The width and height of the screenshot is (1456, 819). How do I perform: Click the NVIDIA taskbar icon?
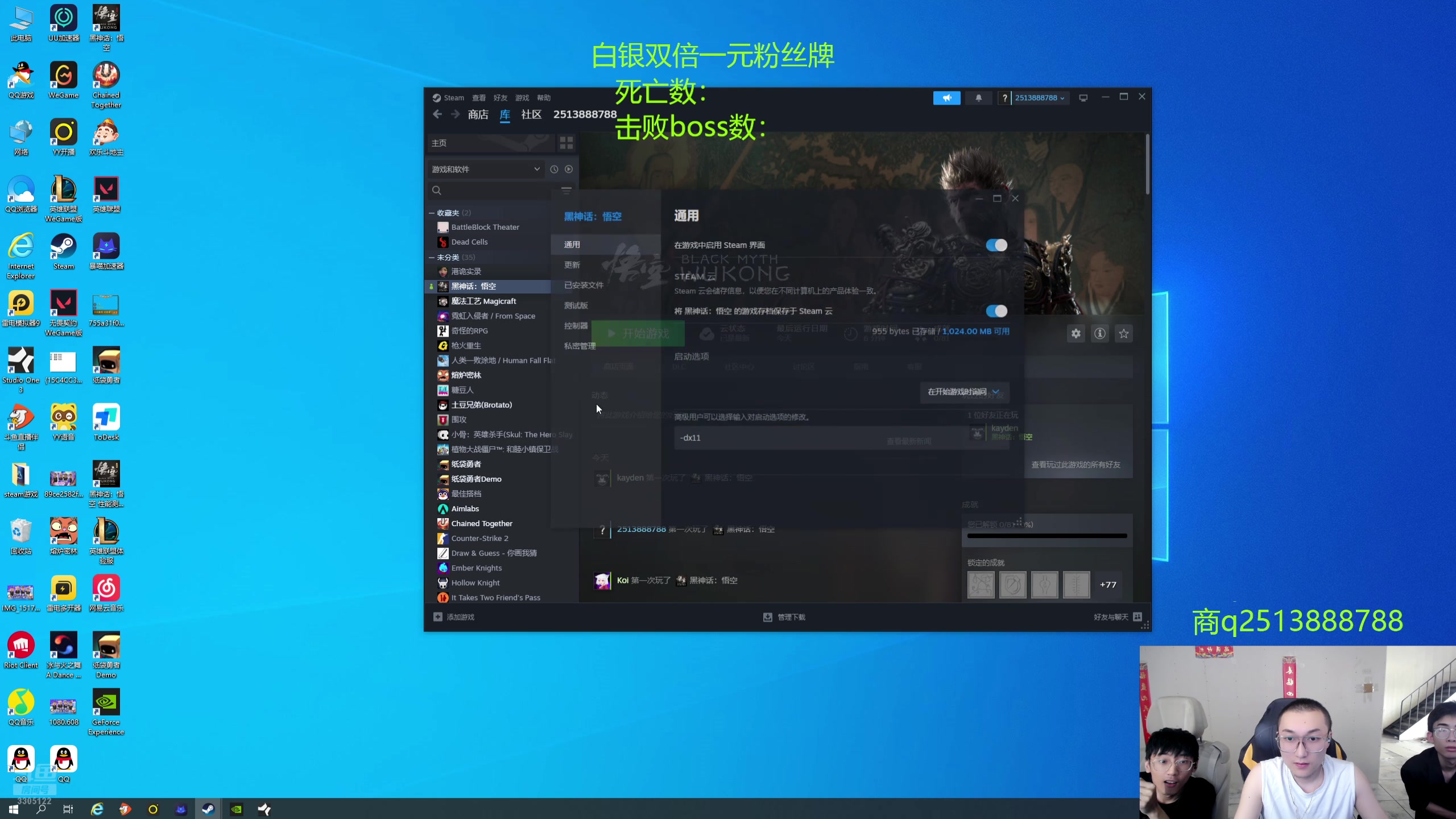pyautogui.click(x=237, y=809)
